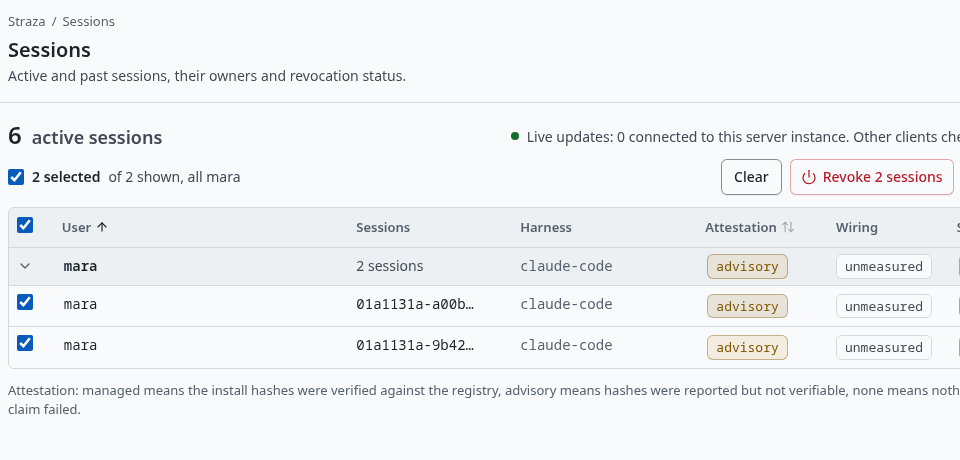Click the Sessions page title
This screenshot has height=460, width=960.
pyautogui.click(x=49, y=50)
